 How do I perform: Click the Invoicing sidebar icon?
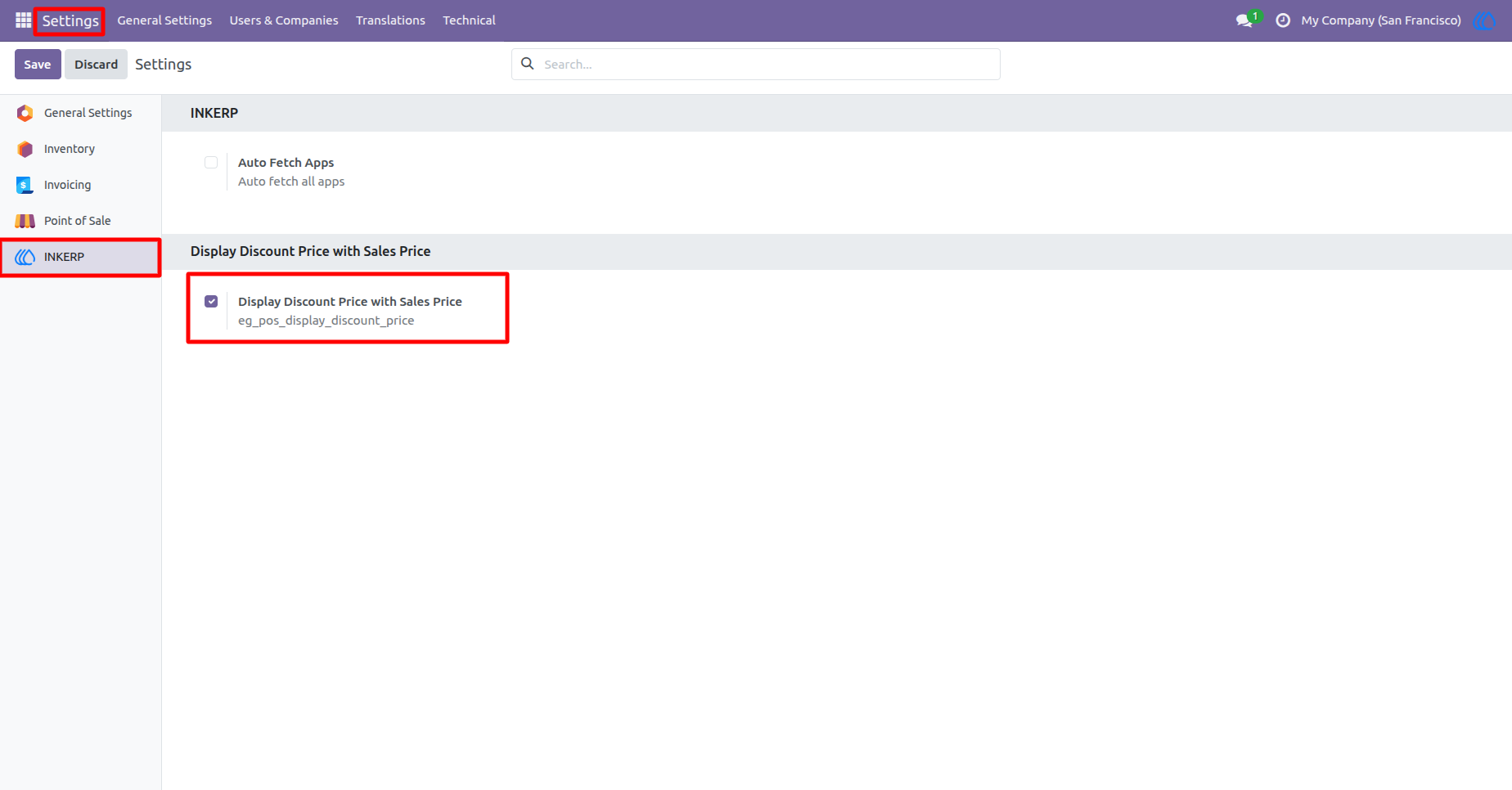coord(25,185)
